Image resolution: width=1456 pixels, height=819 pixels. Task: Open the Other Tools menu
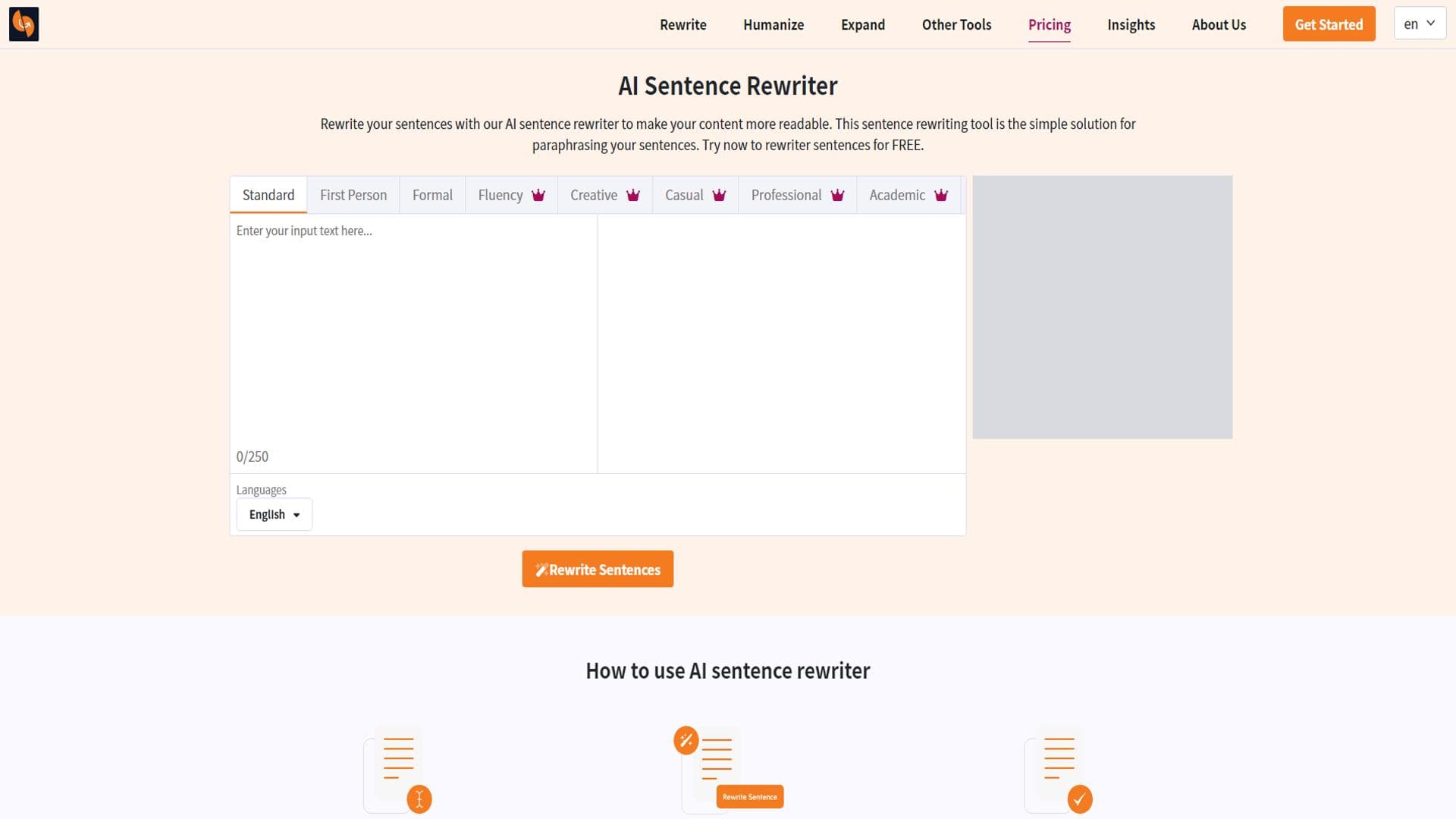(x=956, y=25)
